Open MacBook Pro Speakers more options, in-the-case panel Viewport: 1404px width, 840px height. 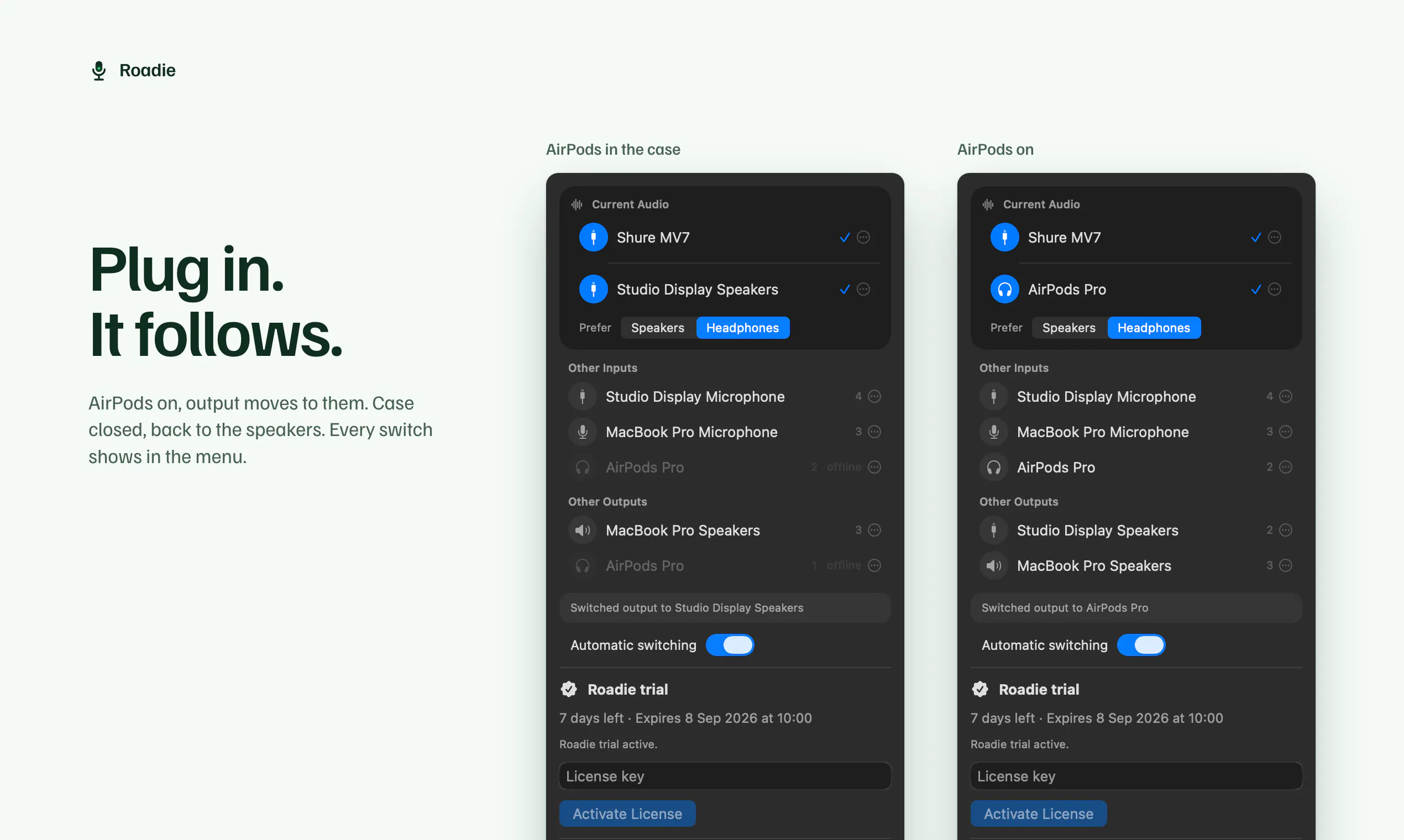[x=874, y=531]
